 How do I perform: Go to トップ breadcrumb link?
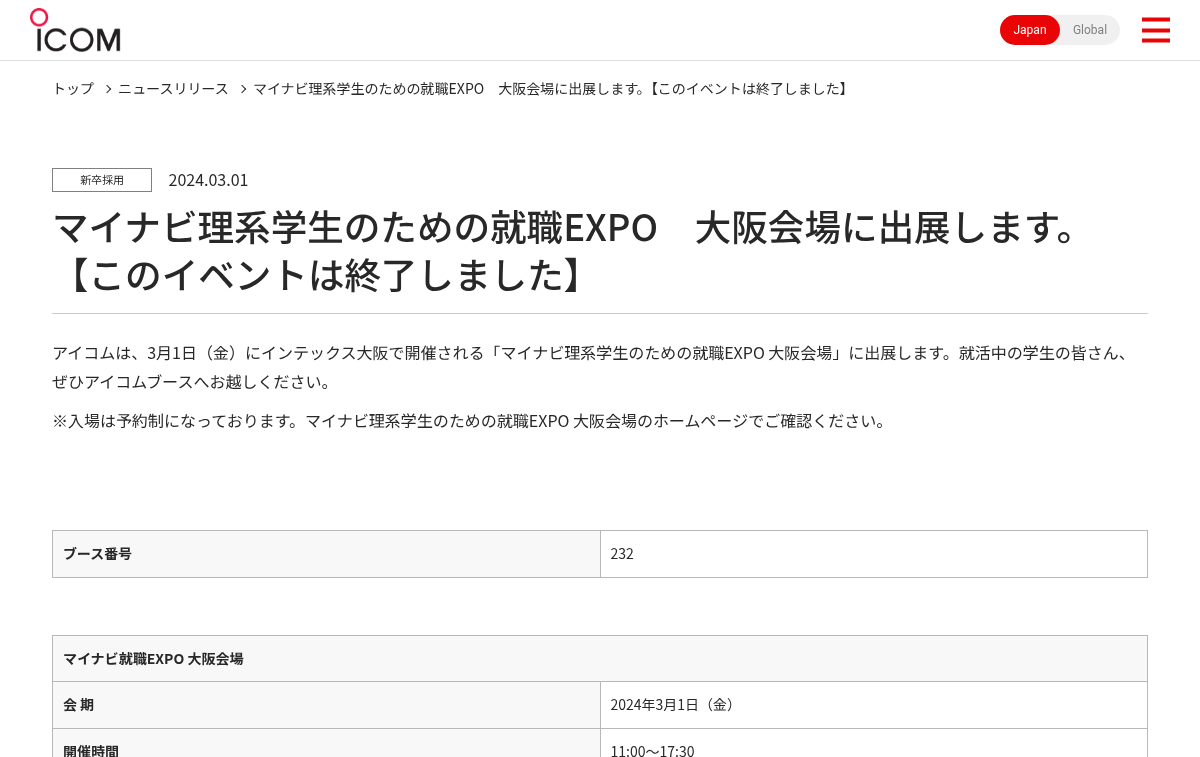[73, 89]
